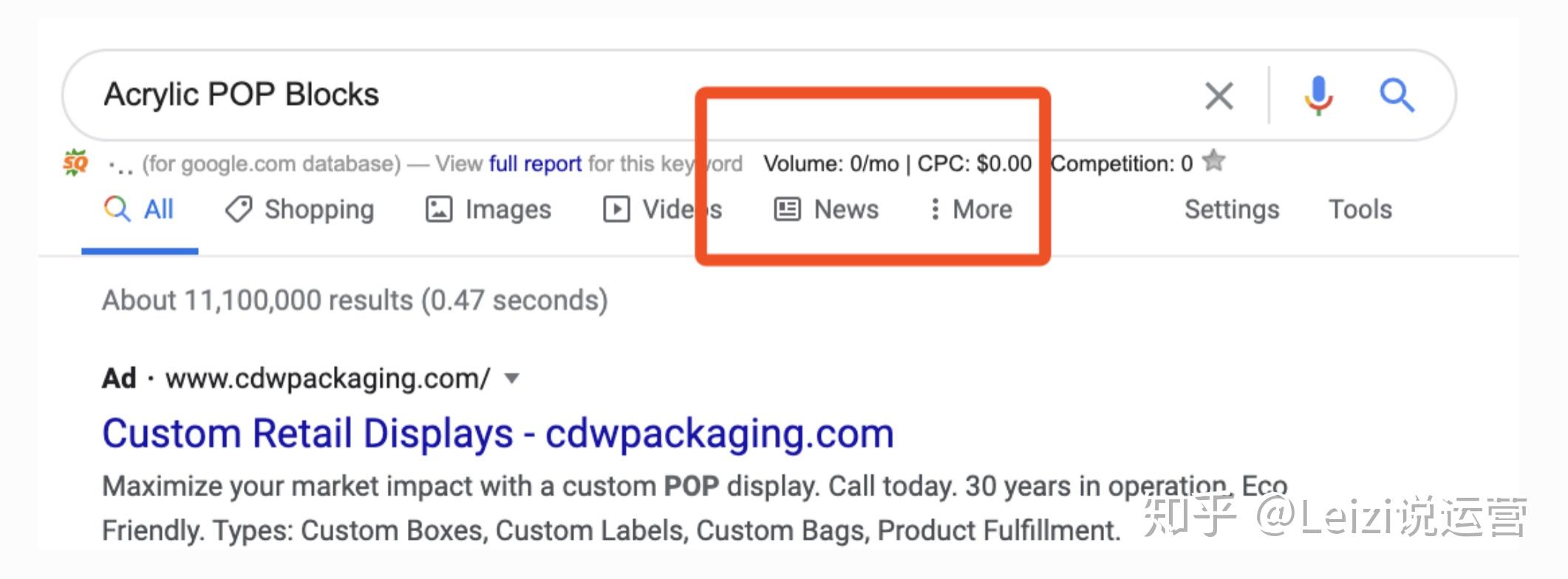Select the All results tab
Image resolution: width=1568 pixels, height=579 pixels.
140,210
